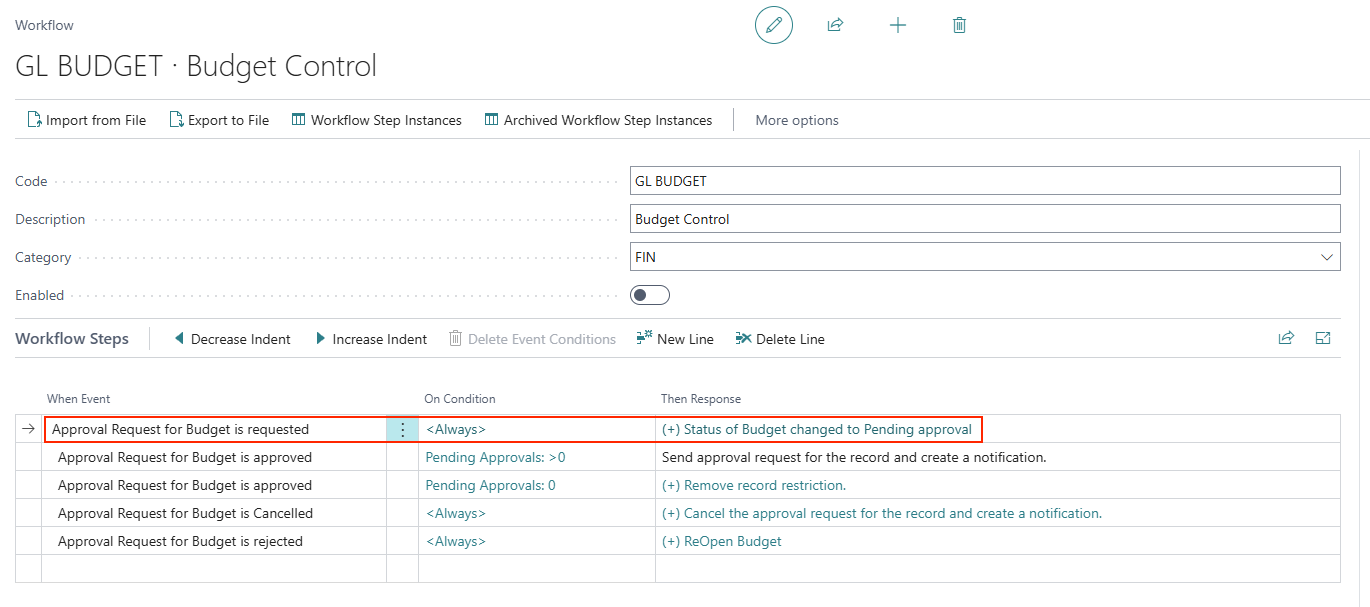Click Increase Indent button
This screenshot has height=607, width=1370.
[x=371, y=339]
